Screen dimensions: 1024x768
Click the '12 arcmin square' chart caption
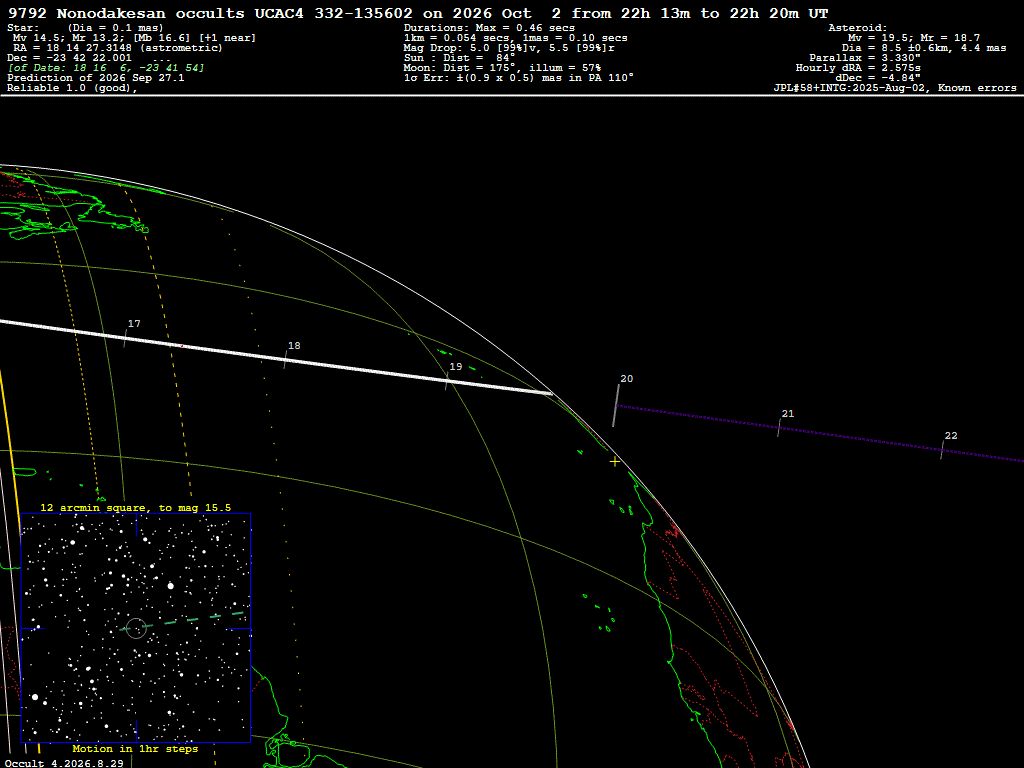pos(135,507)
